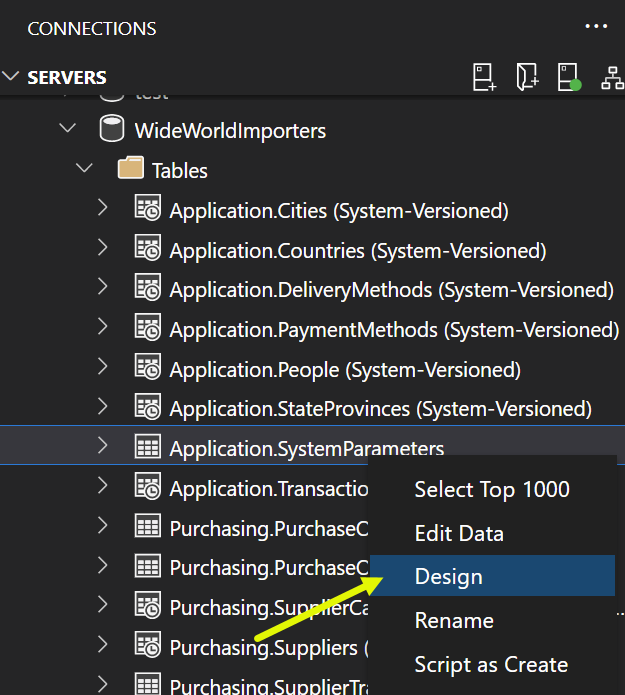Viewport: 625px width, 695px height.
Task: Click the Application.StateProvinces table icon
Action: 148,406
